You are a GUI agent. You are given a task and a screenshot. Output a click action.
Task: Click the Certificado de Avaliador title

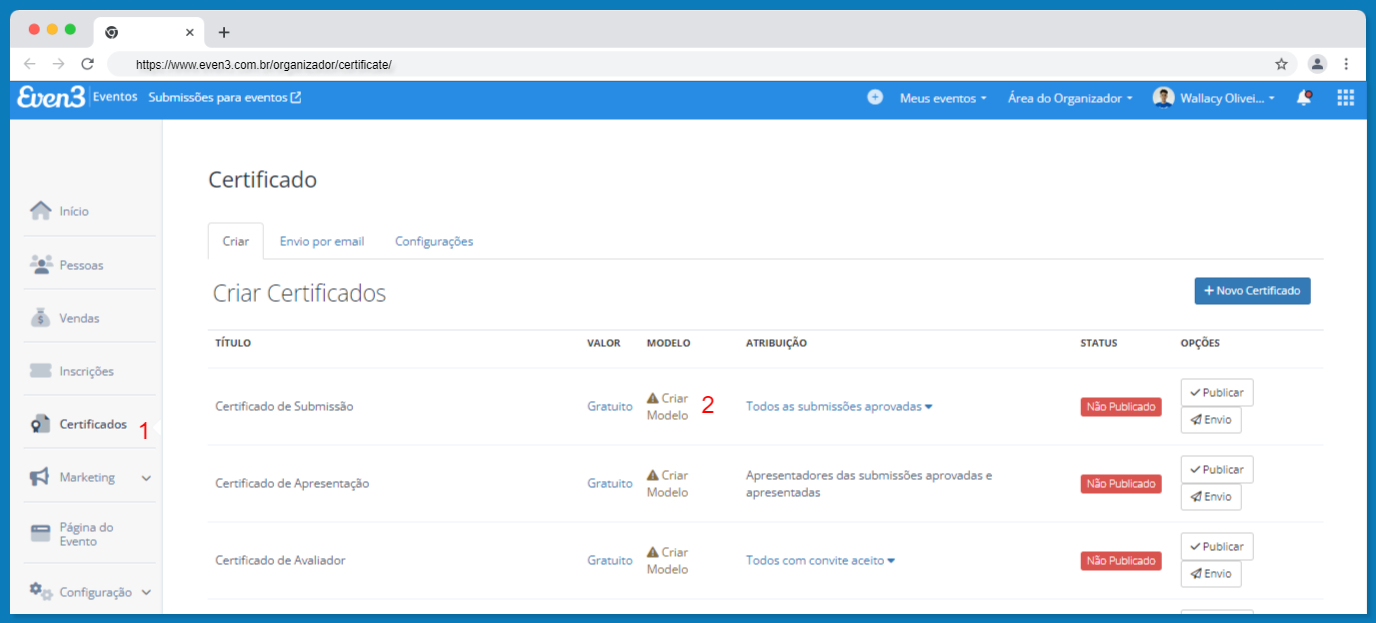[280, 560]
